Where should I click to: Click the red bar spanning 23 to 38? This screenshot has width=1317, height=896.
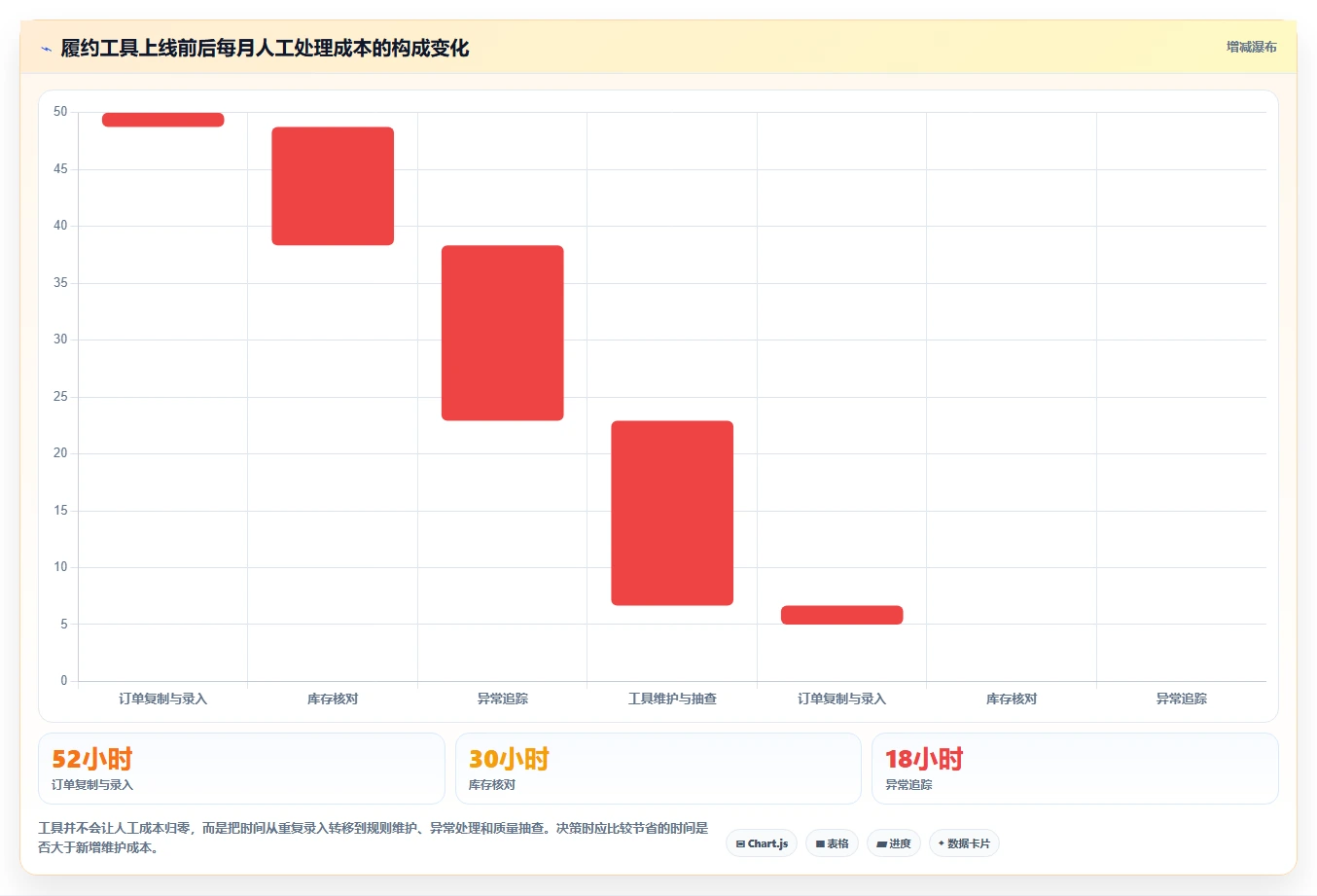[x=503, y=333]
